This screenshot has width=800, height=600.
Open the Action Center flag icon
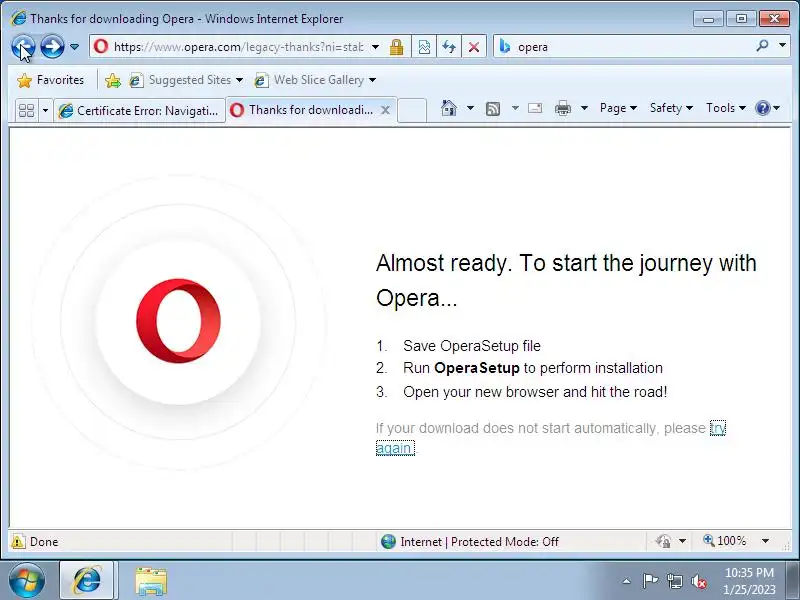(650, 581)
